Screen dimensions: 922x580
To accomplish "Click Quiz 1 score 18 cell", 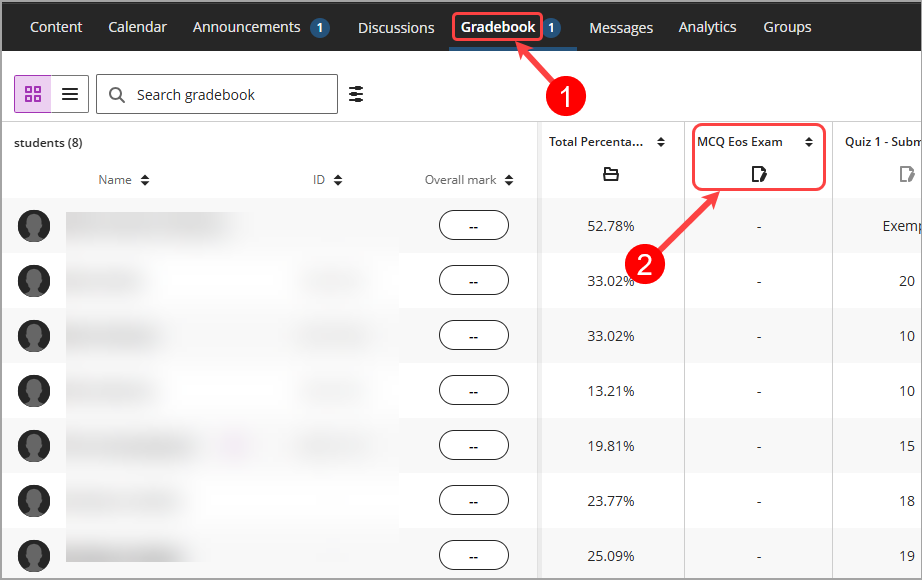I will coord(907,501).
